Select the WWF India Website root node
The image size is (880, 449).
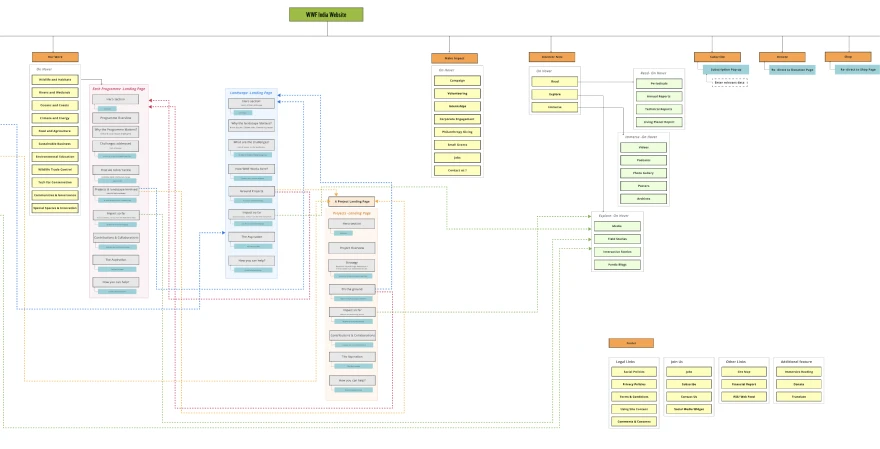point(326,15)
